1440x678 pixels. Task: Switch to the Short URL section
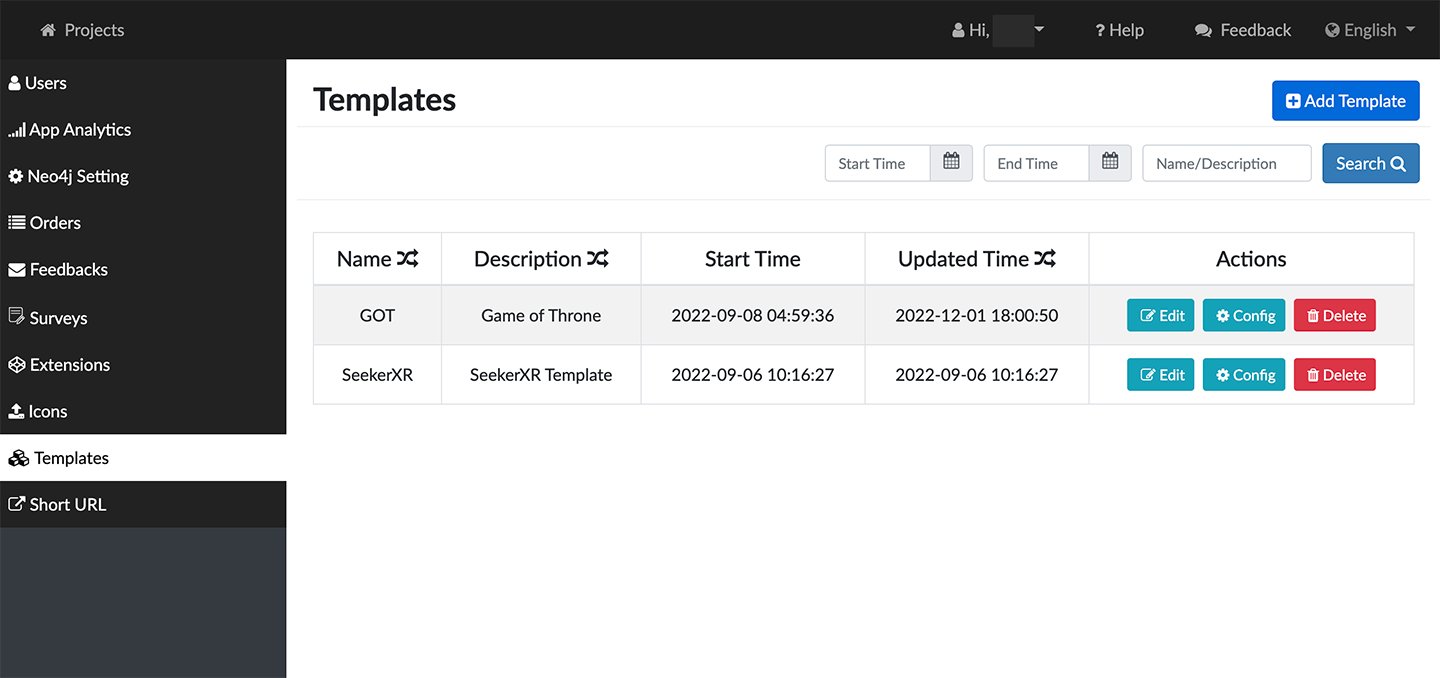[66, 504]
